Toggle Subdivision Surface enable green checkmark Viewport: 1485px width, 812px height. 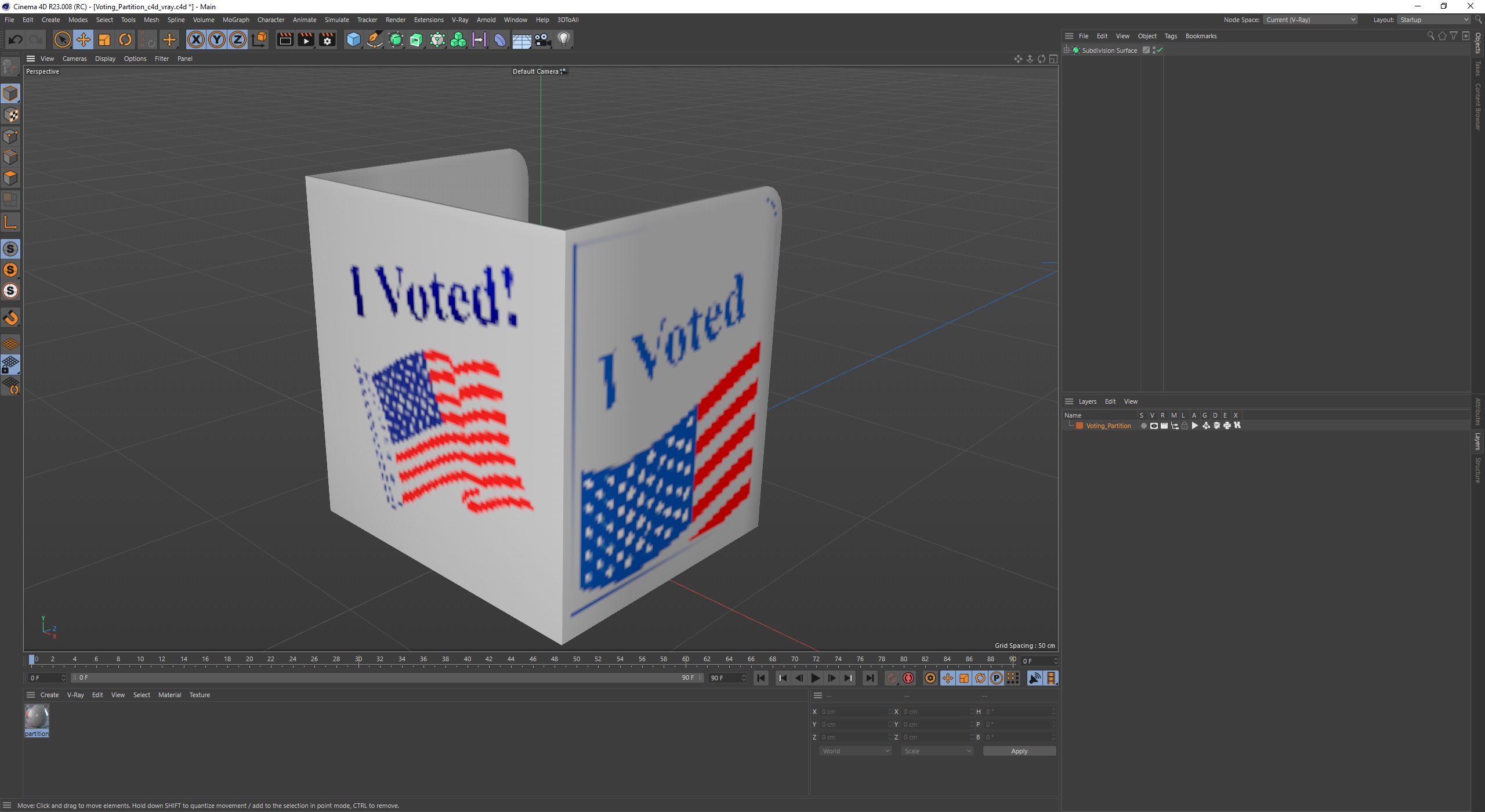(x=1160, y=50)
